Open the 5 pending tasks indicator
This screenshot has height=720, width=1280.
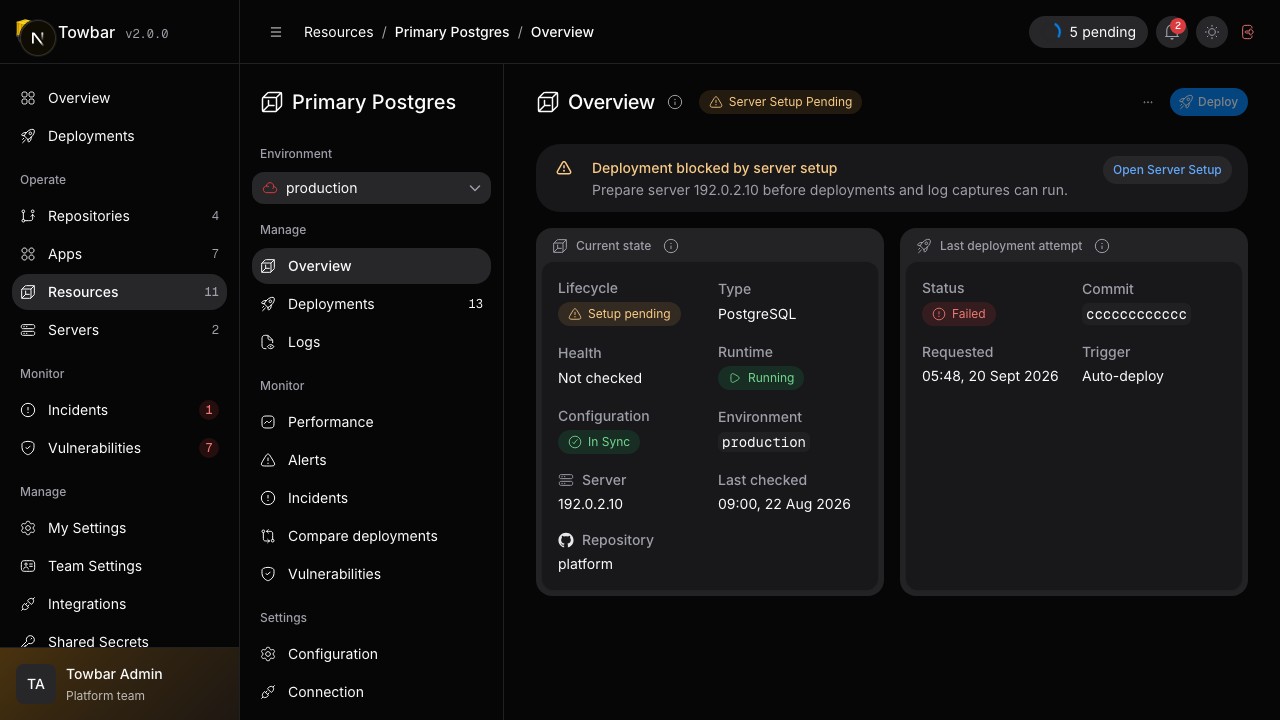[1088, 32]
